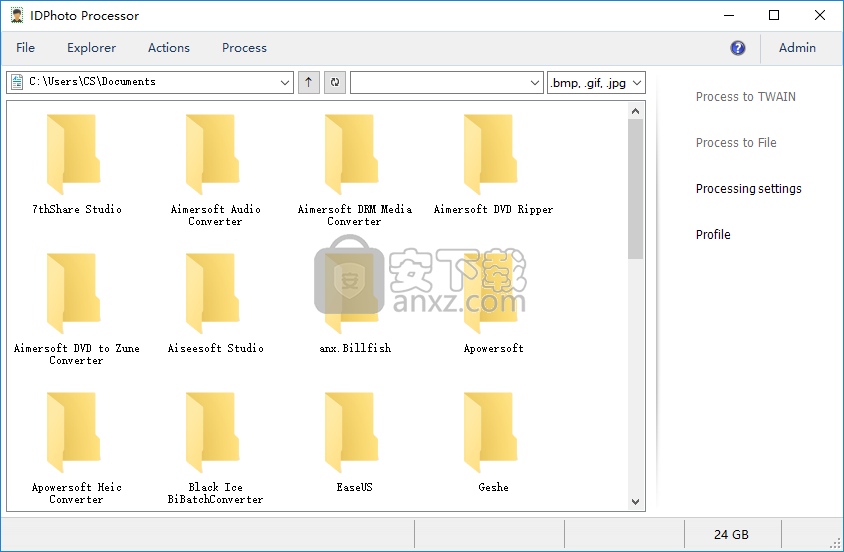Click the document icon in path box
The image size is (844, 552).
click(17, 82)
